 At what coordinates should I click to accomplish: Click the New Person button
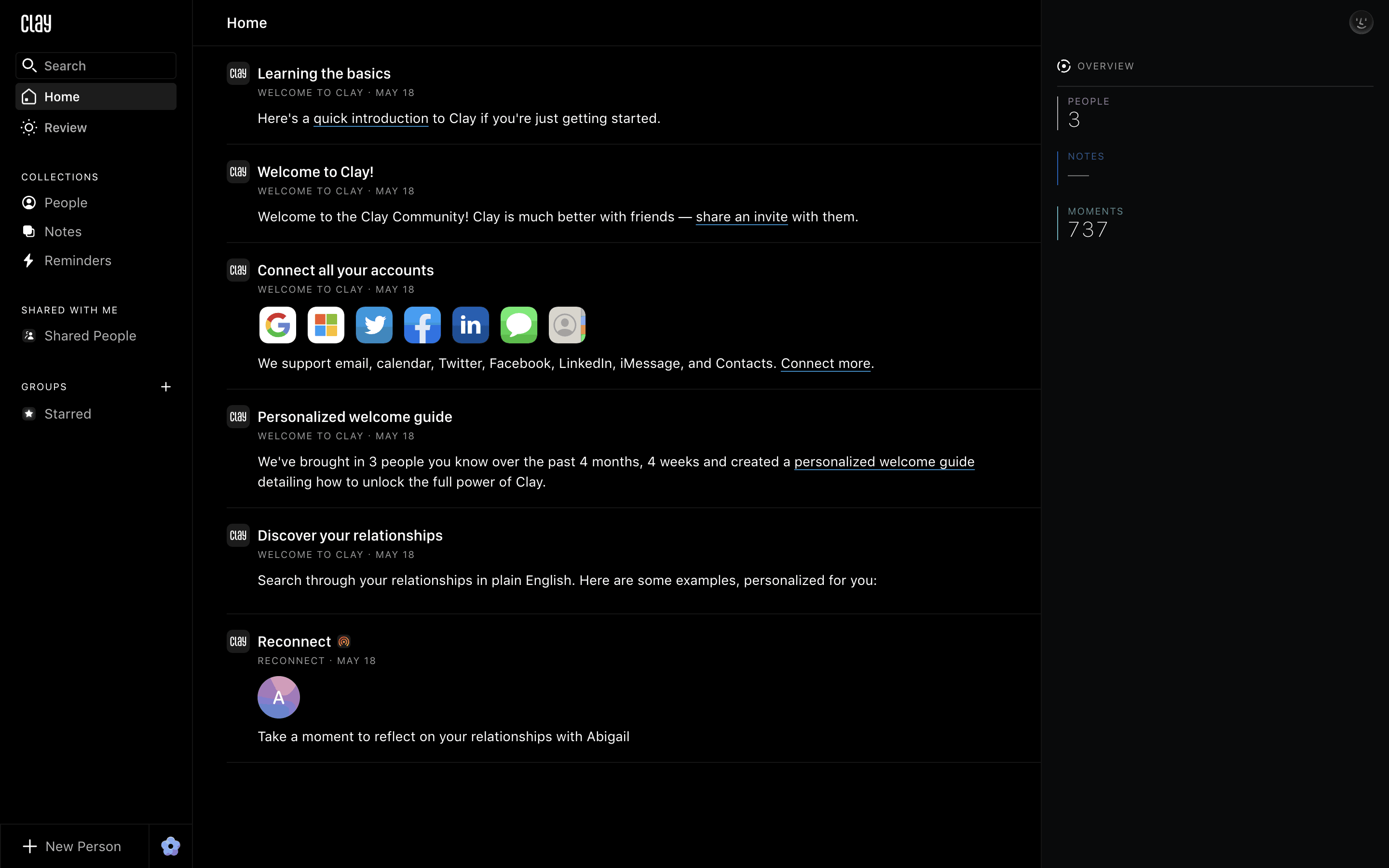73,846
